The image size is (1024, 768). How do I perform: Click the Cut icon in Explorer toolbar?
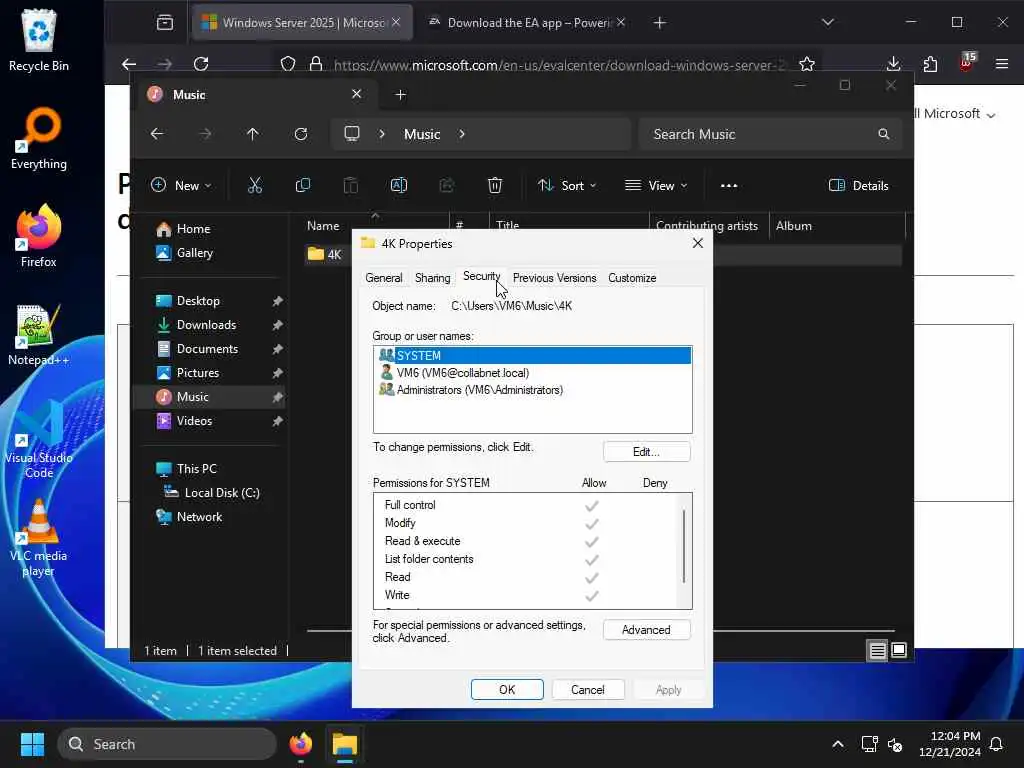[255, 185]
